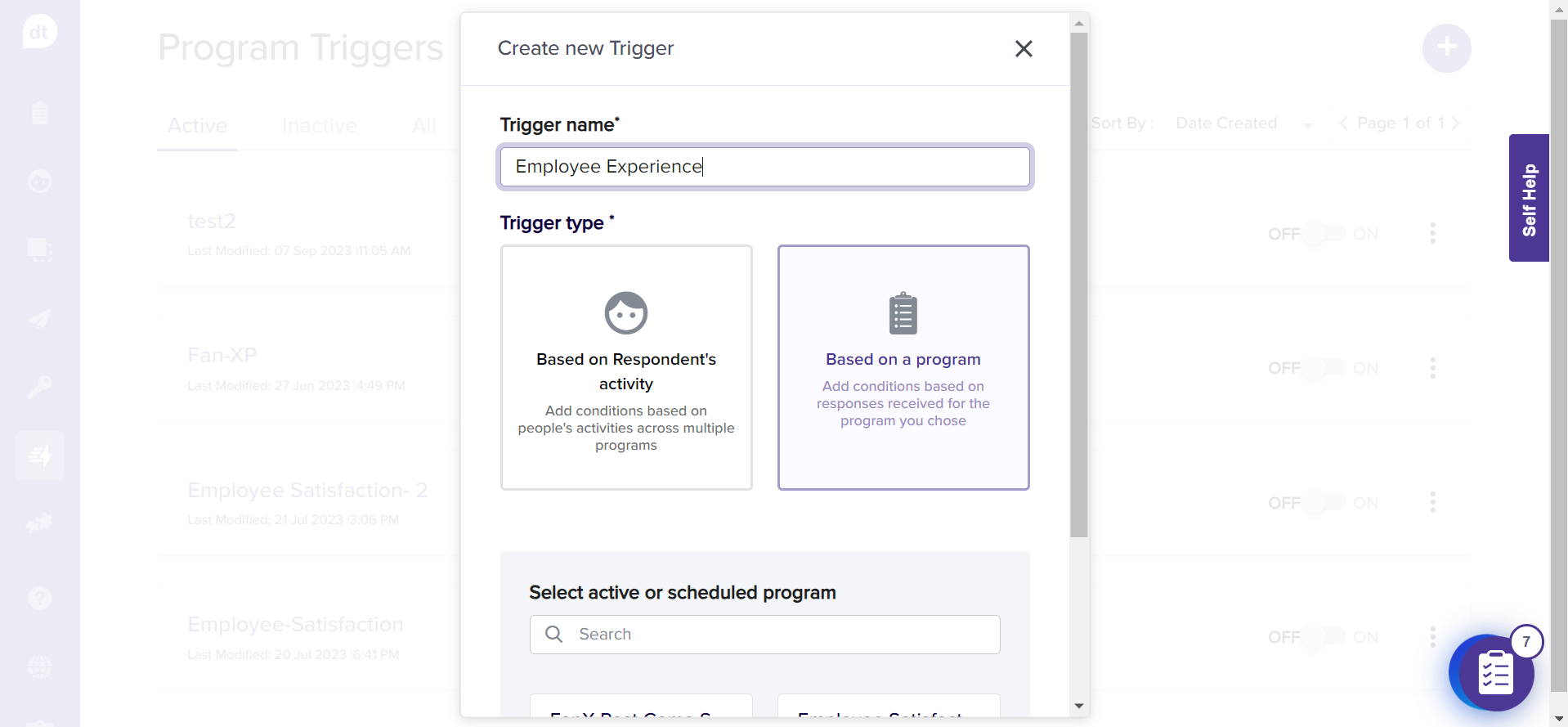Screen dimensions: 1568x727
Task: Open the clipboard checklist widget
Action: 1494,674
